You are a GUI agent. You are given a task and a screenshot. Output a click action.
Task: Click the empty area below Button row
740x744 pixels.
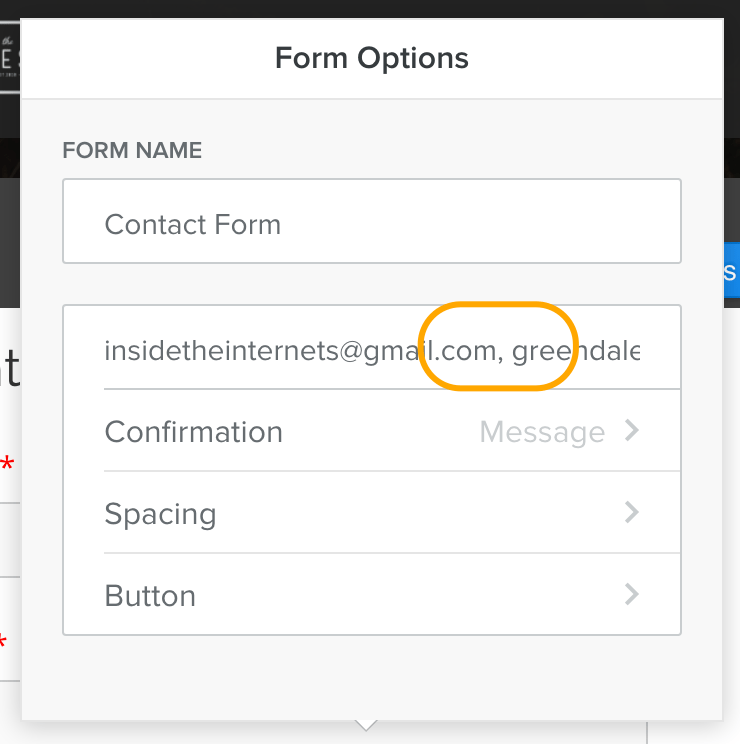point(372,676)
